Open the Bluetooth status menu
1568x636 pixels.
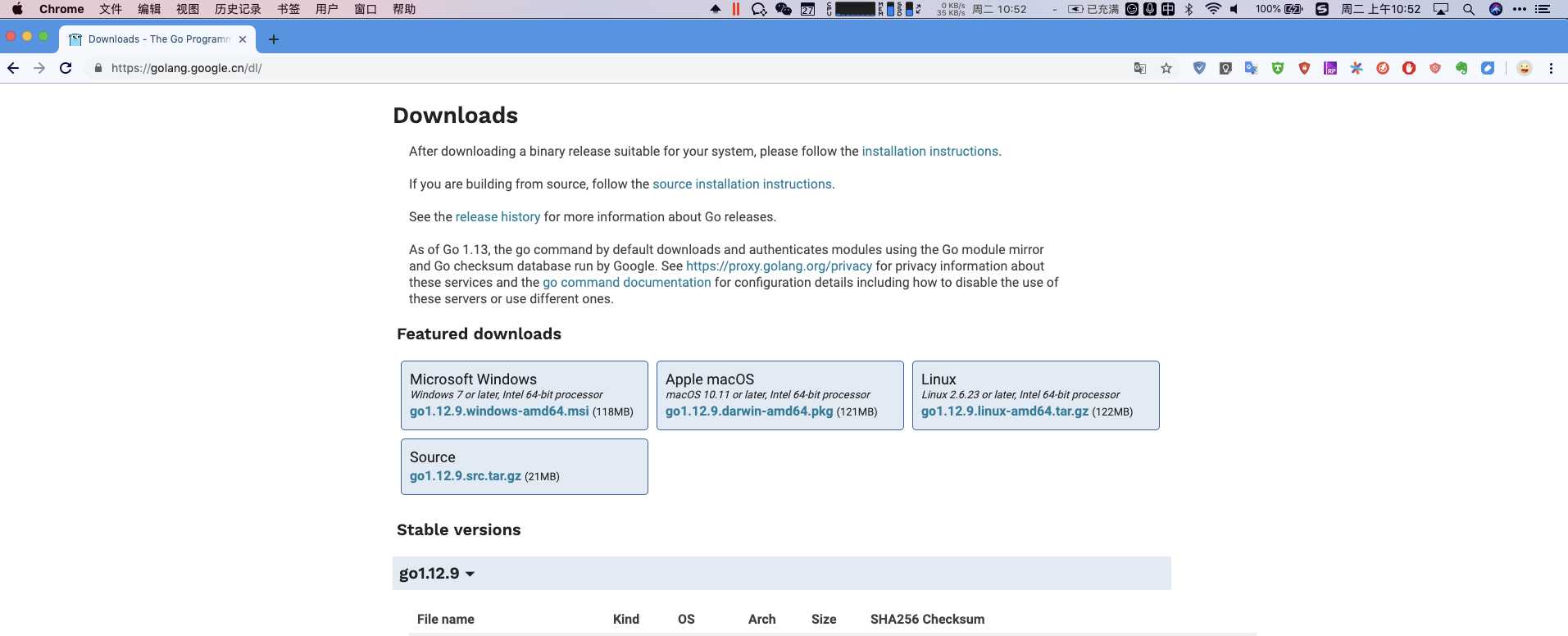click(x=1188, y=9)
